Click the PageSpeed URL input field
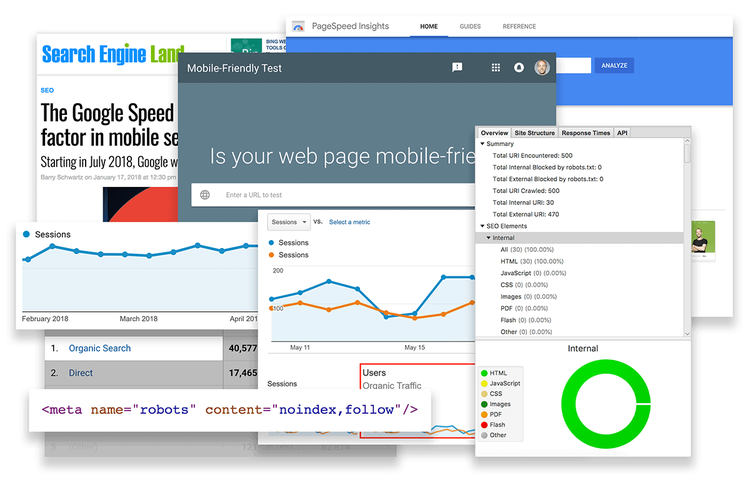 573,65
